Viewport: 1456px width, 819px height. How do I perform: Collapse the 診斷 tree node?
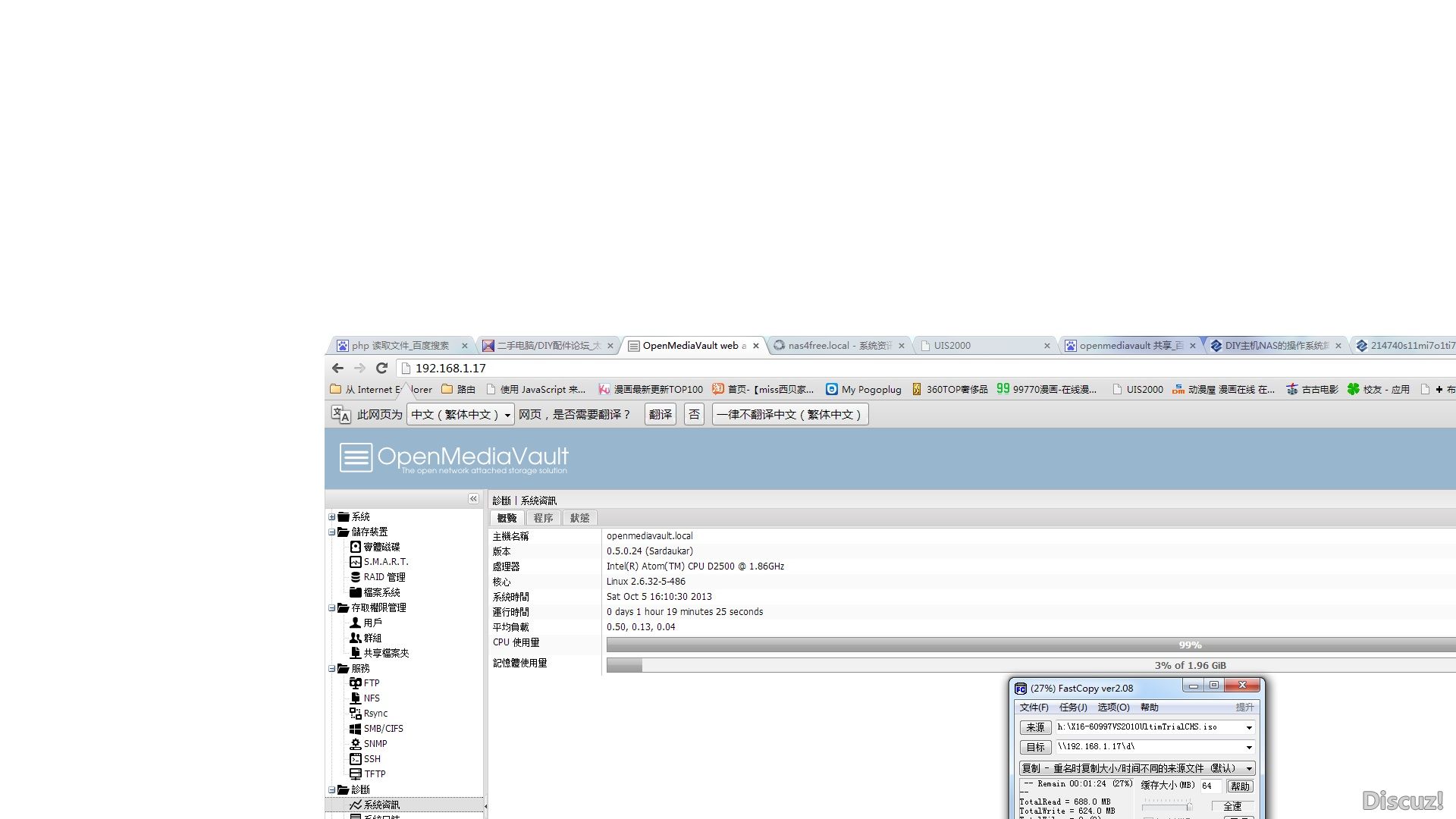coord(331,790)
